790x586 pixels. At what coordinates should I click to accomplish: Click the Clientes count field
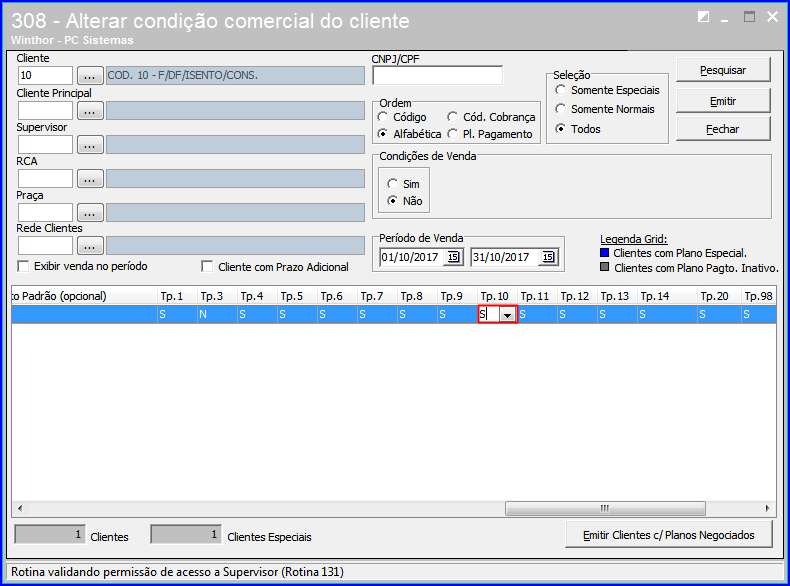pyautogui.click(x=50, y=535)
